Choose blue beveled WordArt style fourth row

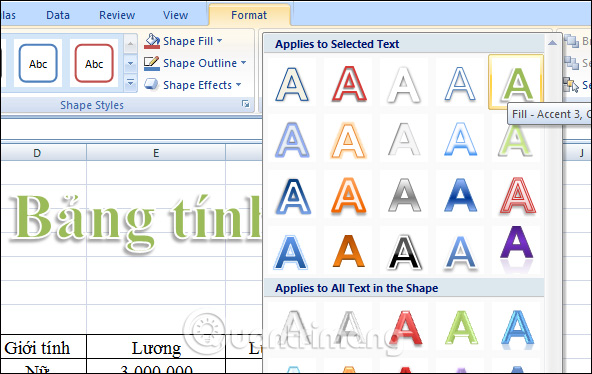tap(292, 251)
